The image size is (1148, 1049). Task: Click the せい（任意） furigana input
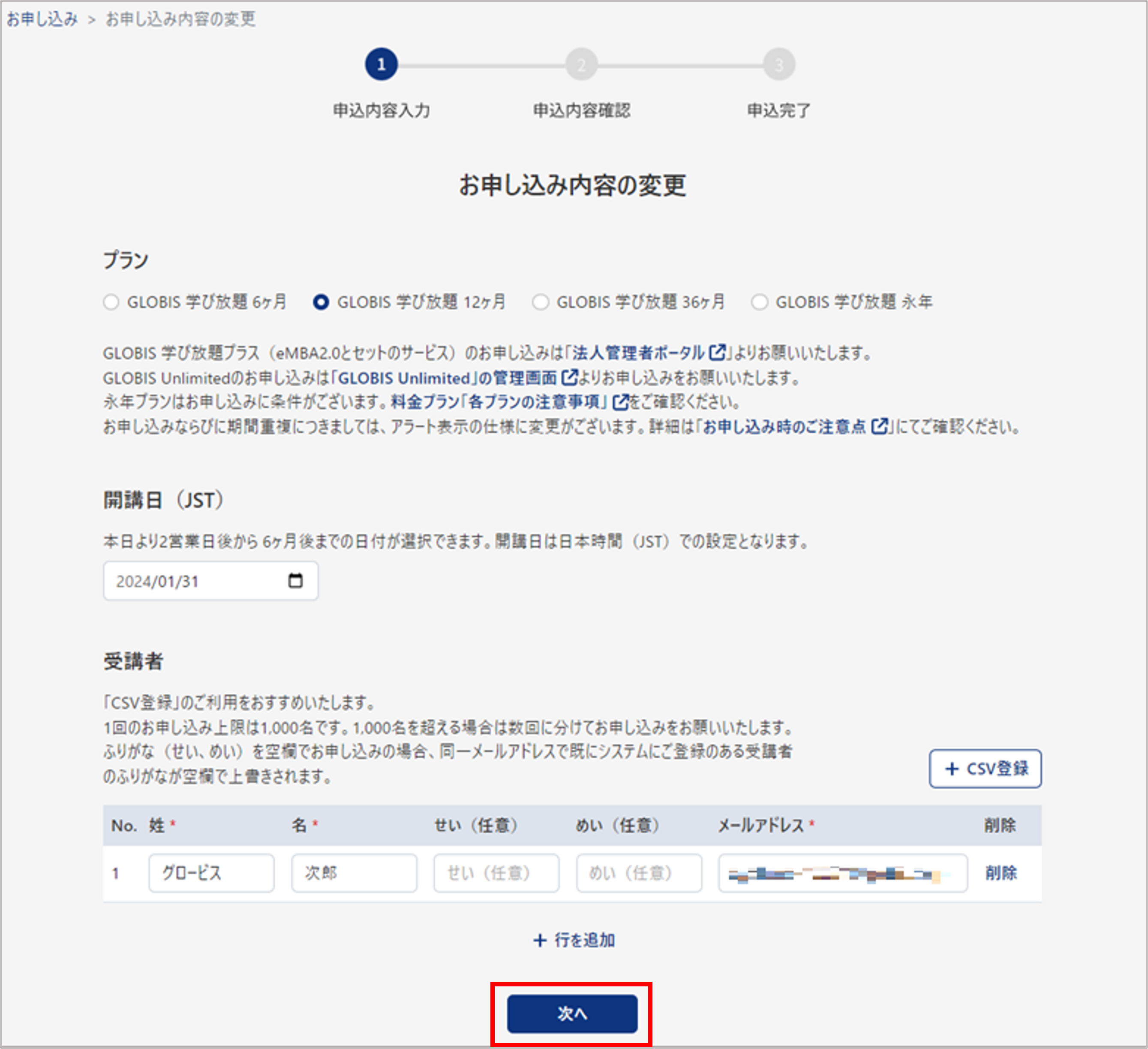point(496,873)
